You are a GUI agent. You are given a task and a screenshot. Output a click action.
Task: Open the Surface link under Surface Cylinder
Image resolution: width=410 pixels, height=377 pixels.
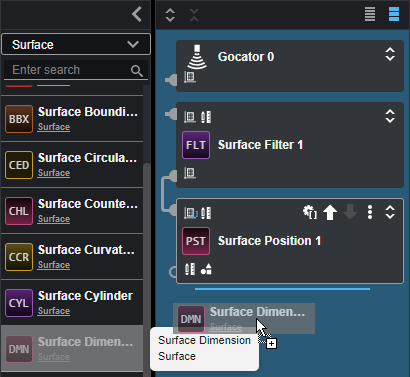(x=54, y=311)
